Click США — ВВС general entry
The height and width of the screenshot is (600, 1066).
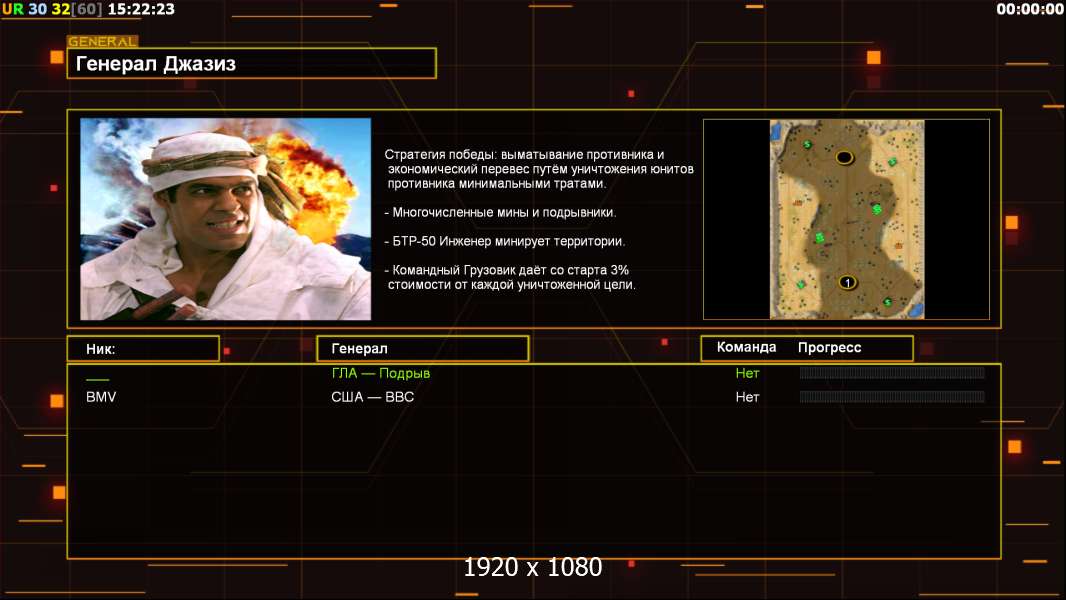point(373,397)
